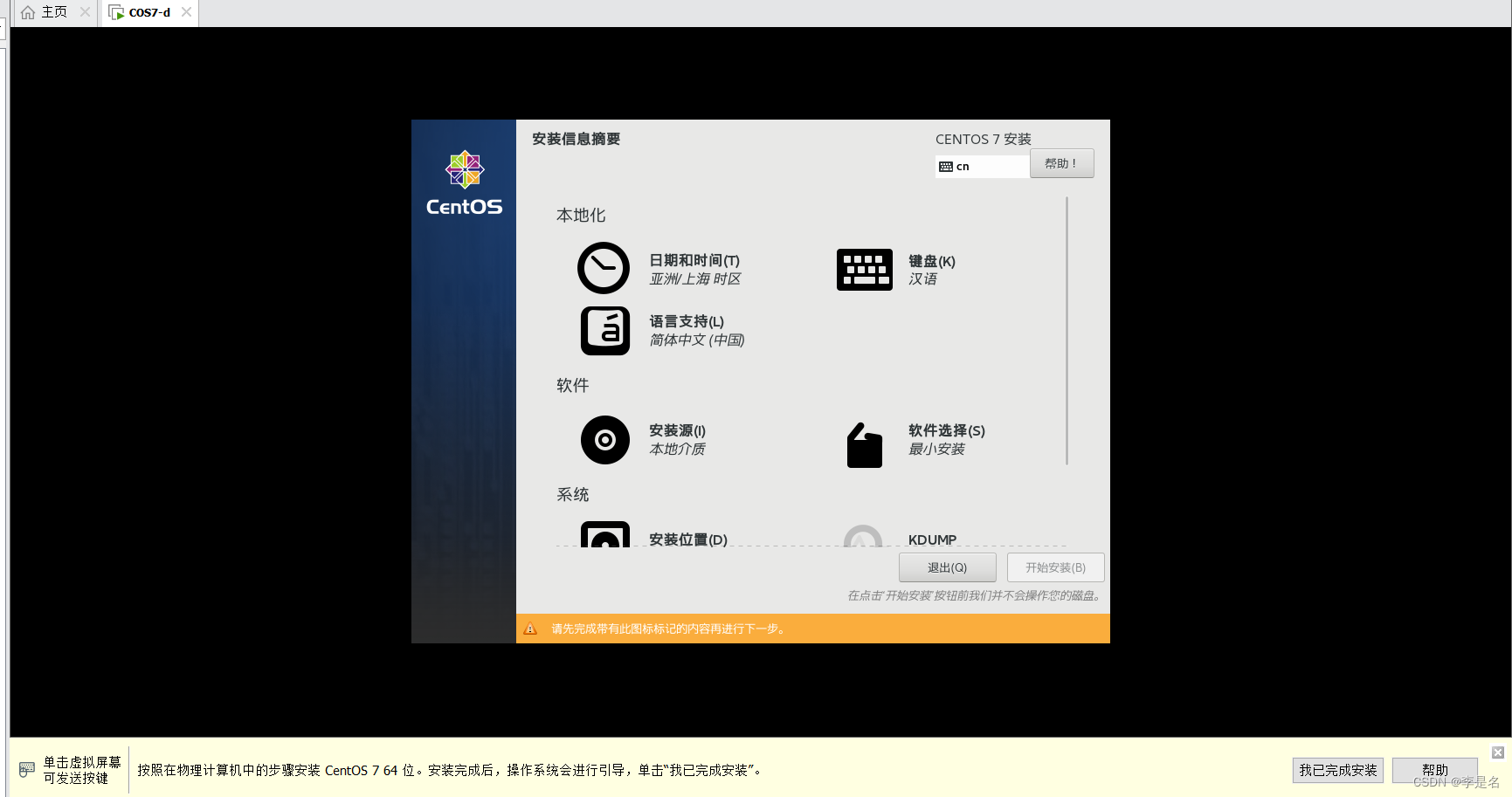Image resolution: width=1512 pixels, height=797 pixels.
Task: Click the 帮助！ help button in installer
Action: (1061, 163)
